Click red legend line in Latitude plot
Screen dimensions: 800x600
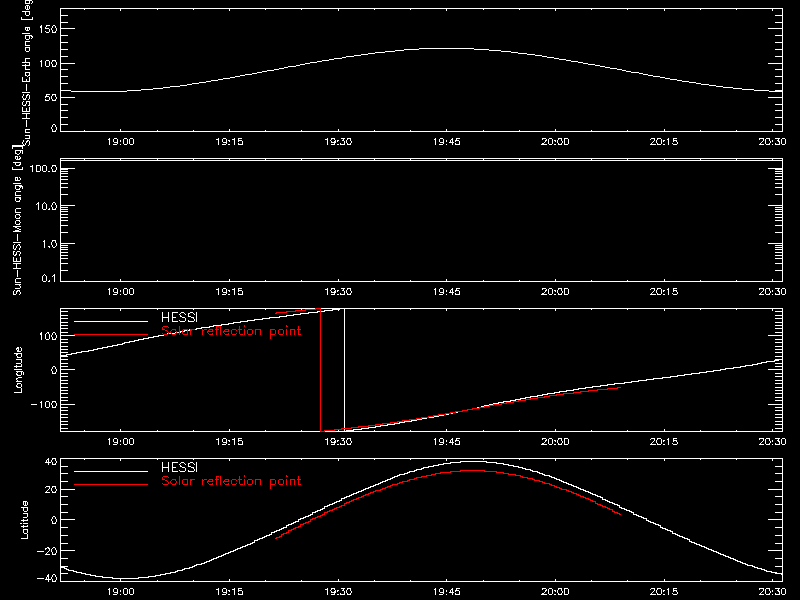pos(111,485)
